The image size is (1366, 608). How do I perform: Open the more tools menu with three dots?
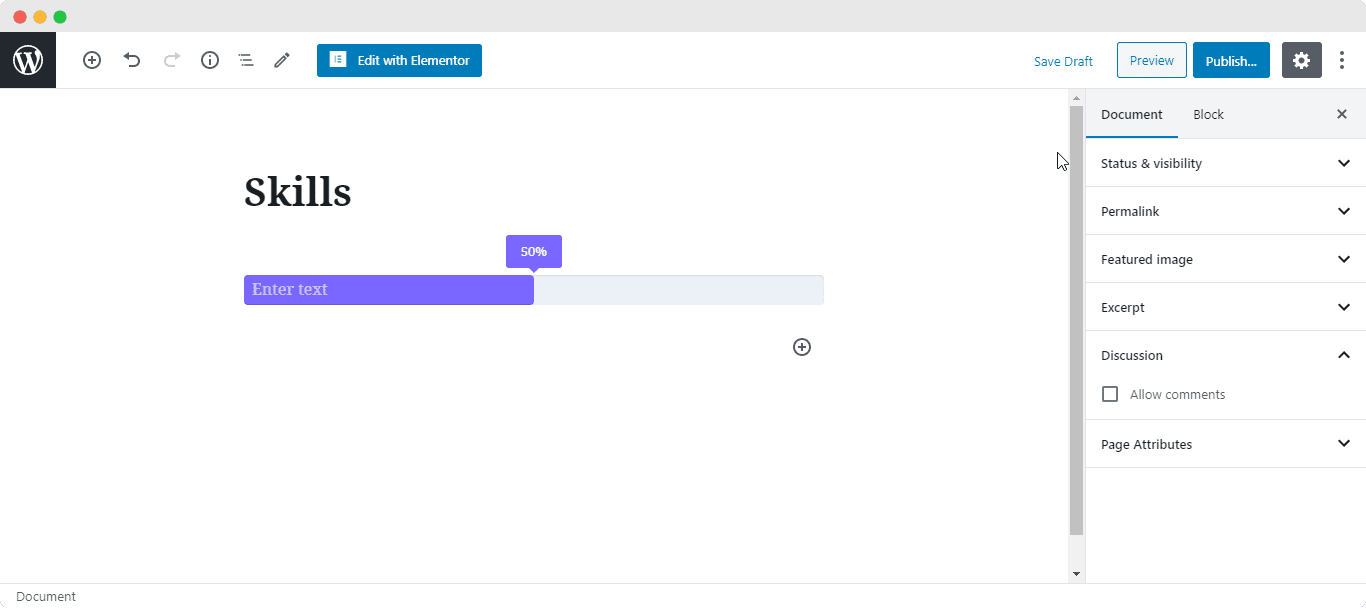1342,60
